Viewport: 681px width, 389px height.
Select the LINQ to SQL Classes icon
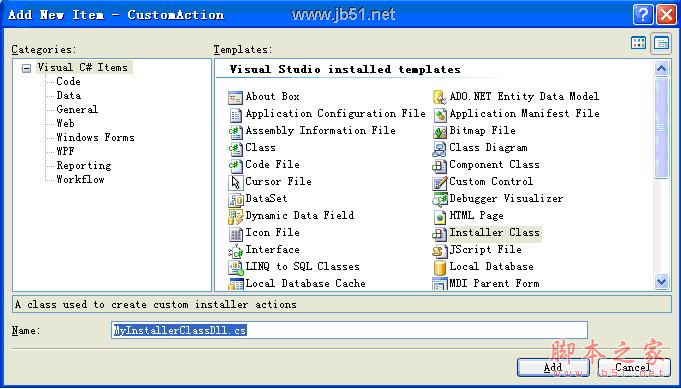point(235,267)
